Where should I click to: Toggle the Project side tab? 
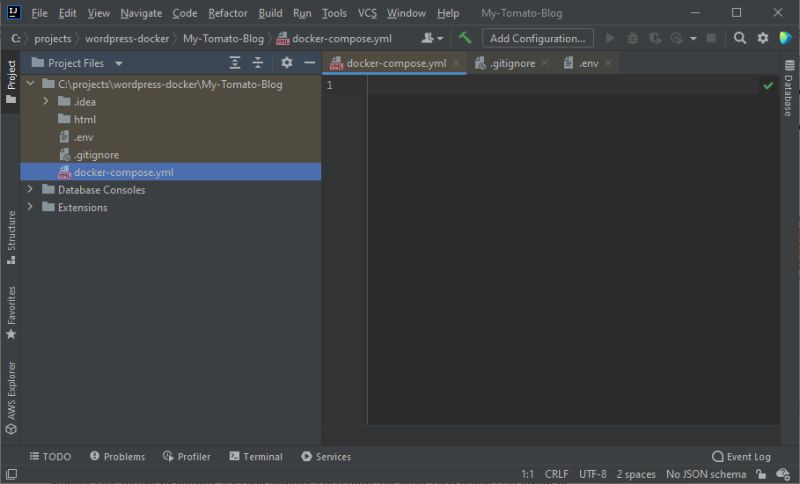point(11,82)
